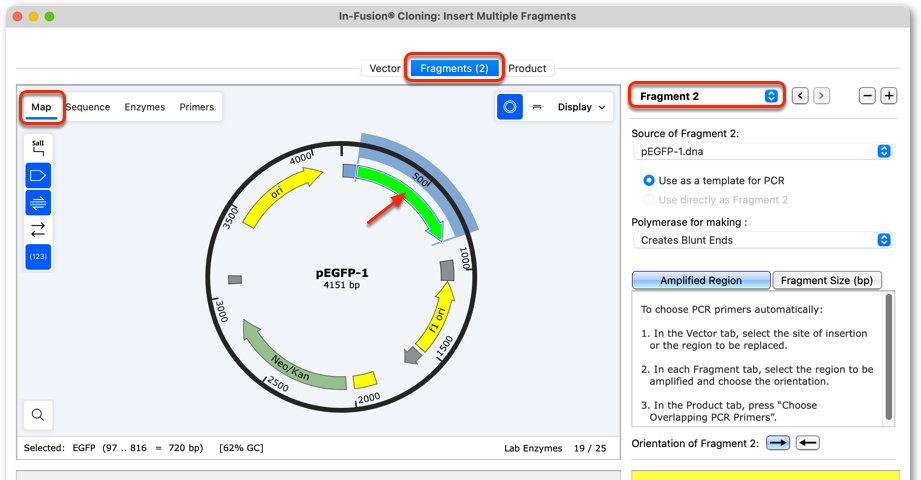This screenshot has width=921, height=480.
Task: Select the grey arrow feature near 1500
Action: click(413, 354)
